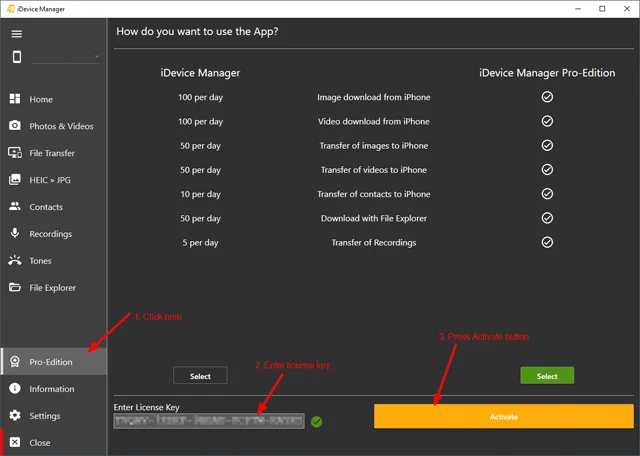640x456 pixels.
Task: Click 'Download with File Explorer' text
Action: [x=373, y=218]
